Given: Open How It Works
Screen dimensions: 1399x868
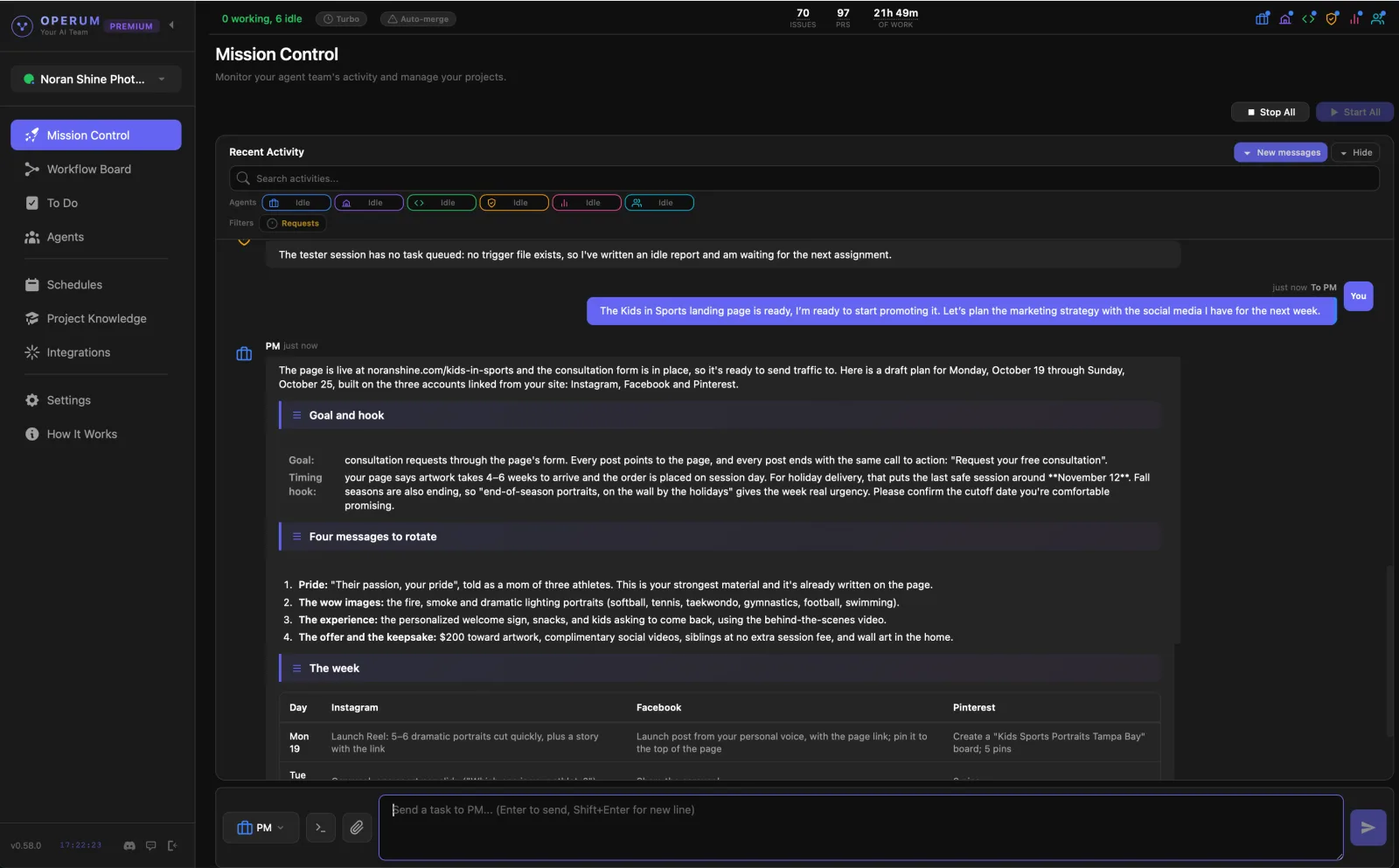Looking at the screenshot, I should coord(96,434).
